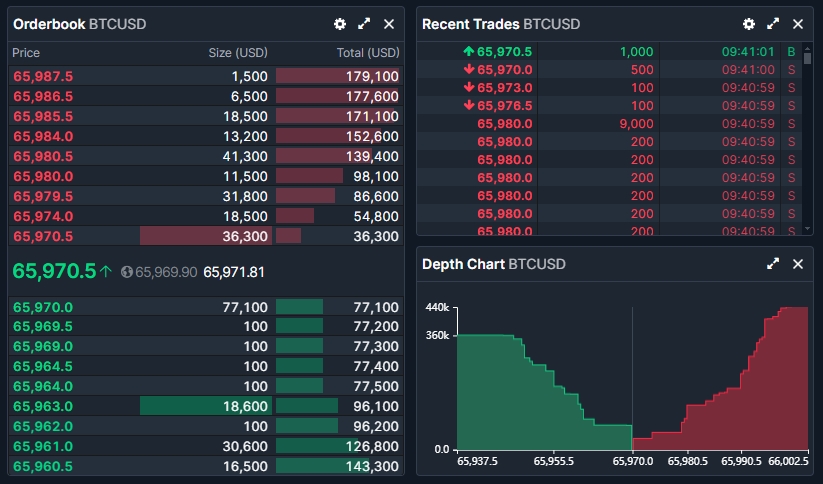Screen dimensions: 823x484
Task: Open Recent Trades settings gear
Action: point(749,24)
